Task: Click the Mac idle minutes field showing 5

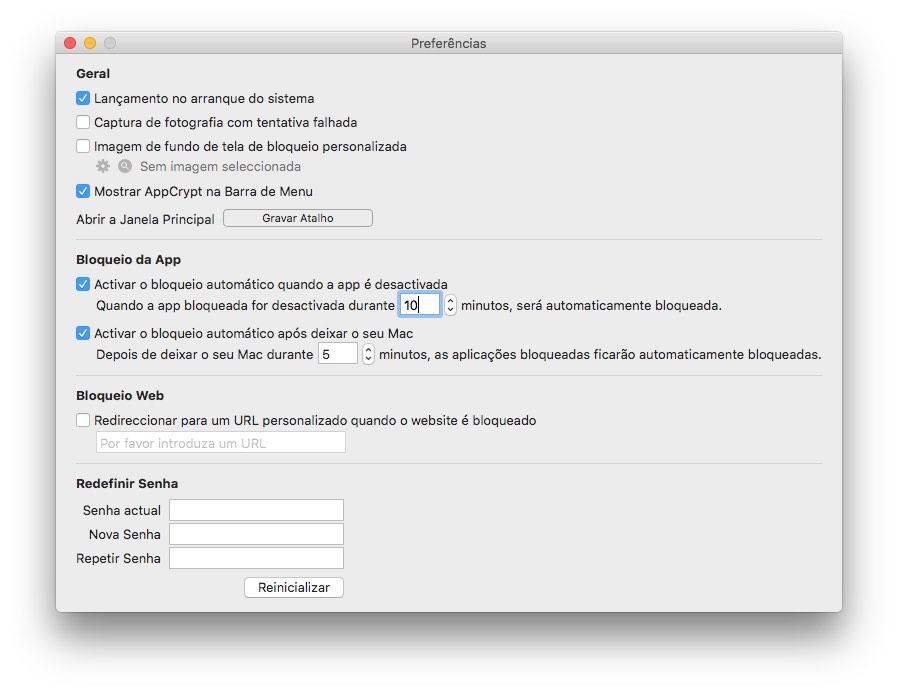Action: coord(337,354)
